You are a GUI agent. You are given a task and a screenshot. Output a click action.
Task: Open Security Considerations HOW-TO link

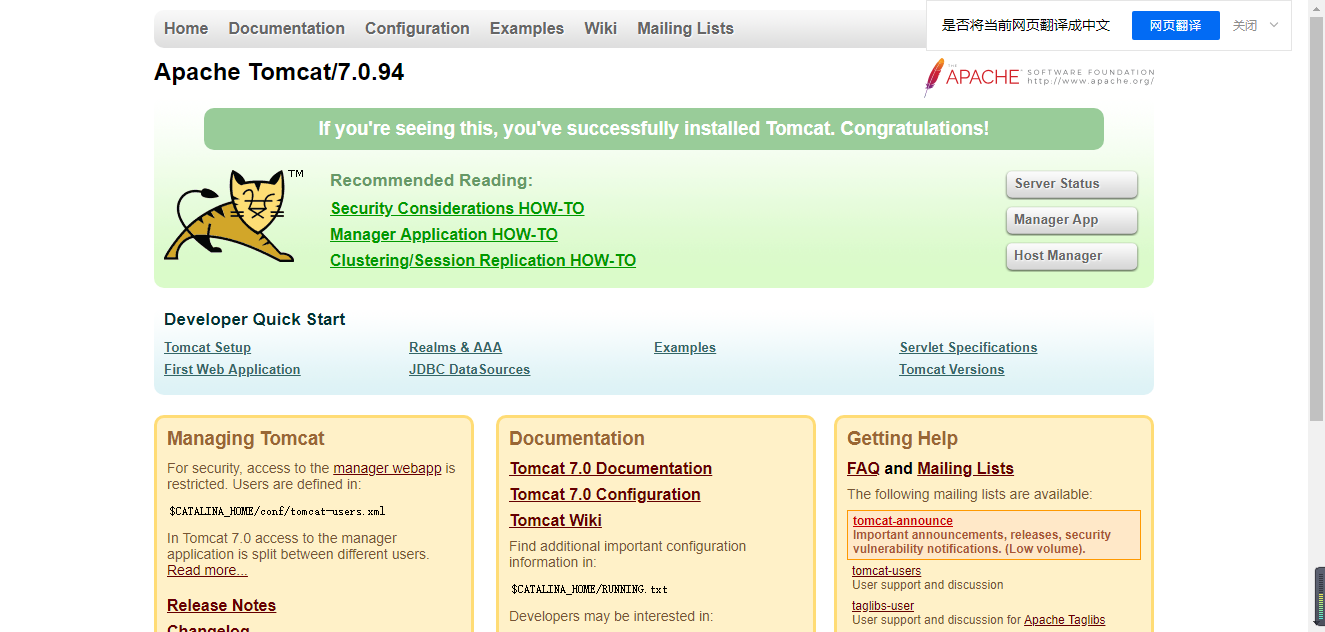pos(458,208)
